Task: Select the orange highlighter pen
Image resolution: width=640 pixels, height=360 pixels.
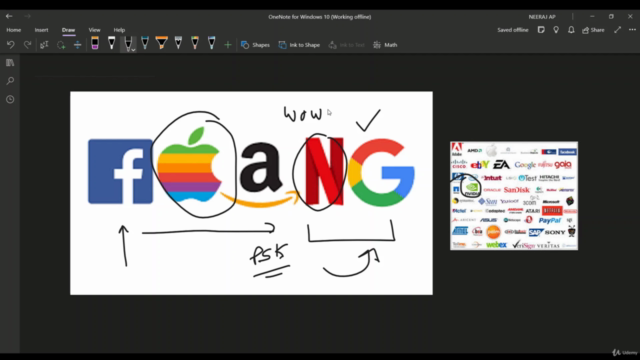Action: pyautogui.click(x=162, y=43)
